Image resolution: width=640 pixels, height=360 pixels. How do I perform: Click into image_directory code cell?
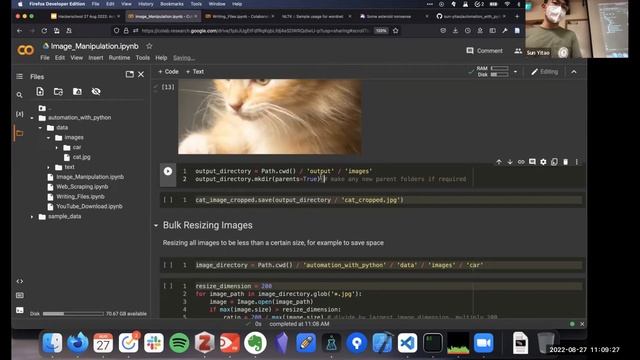[x=388, y=265]
